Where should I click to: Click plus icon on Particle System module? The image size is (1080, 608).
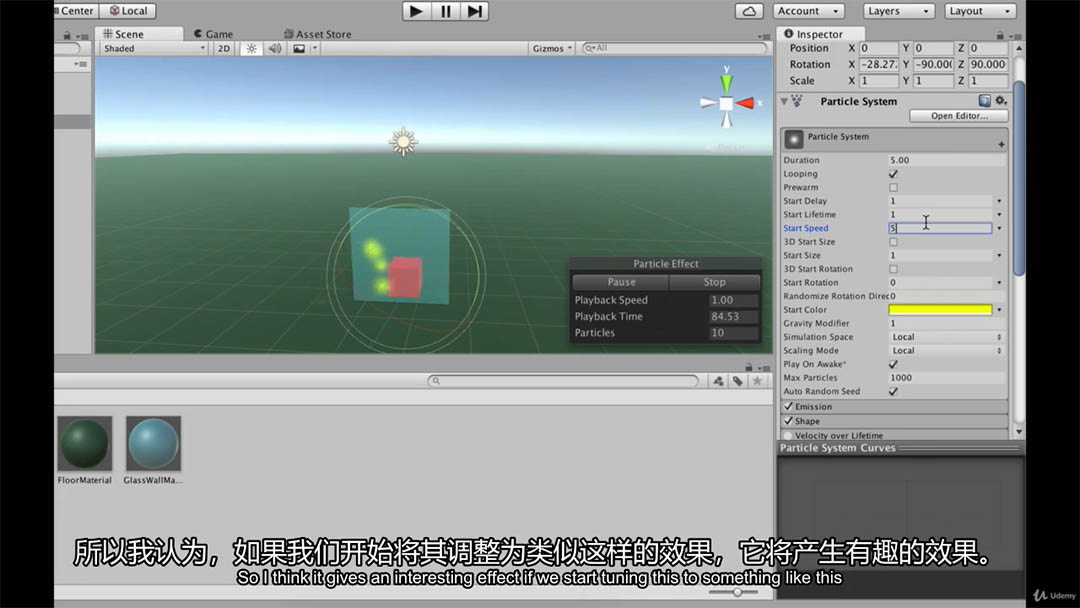click(x=1001, y=145)
